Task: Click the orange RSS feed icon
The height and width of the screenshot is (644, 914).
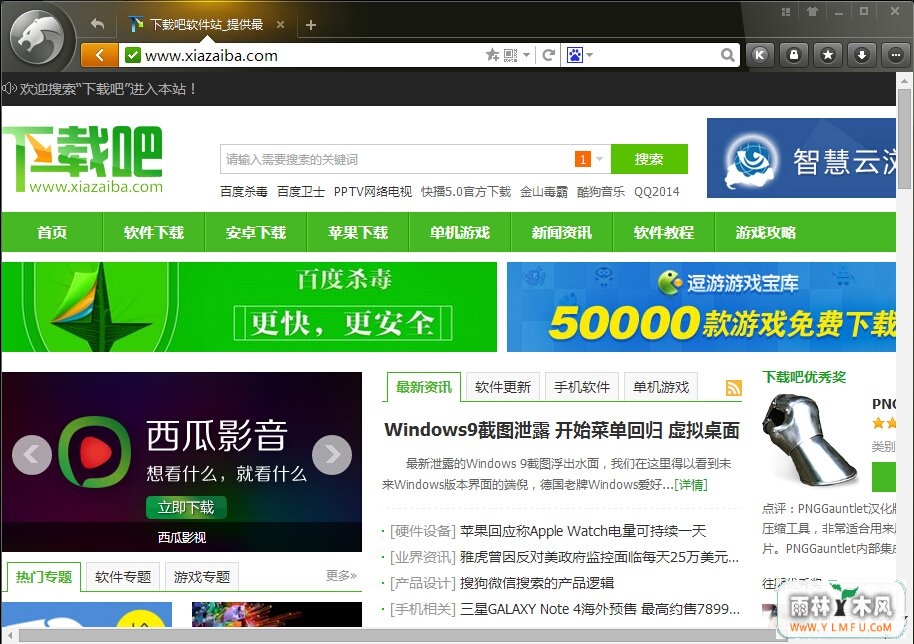Action: 733,388
